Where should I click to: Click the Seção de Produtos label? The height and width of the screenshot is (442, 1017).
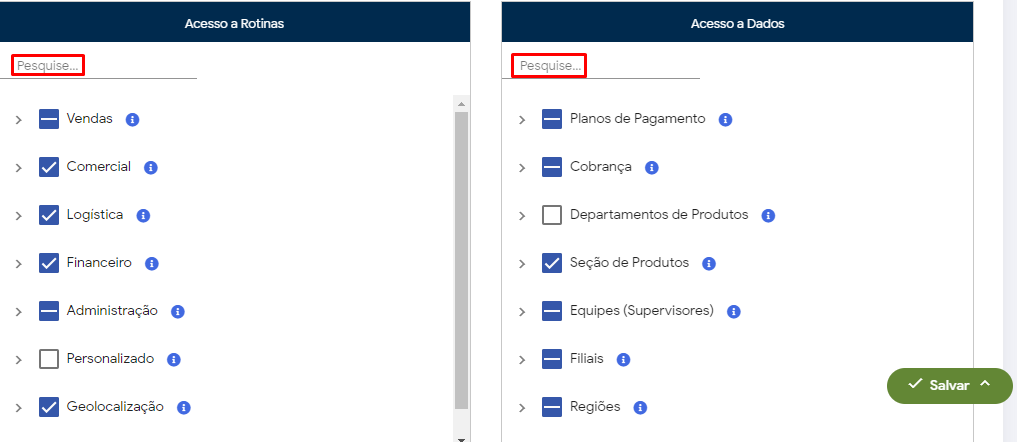click(x=629, y=263)
